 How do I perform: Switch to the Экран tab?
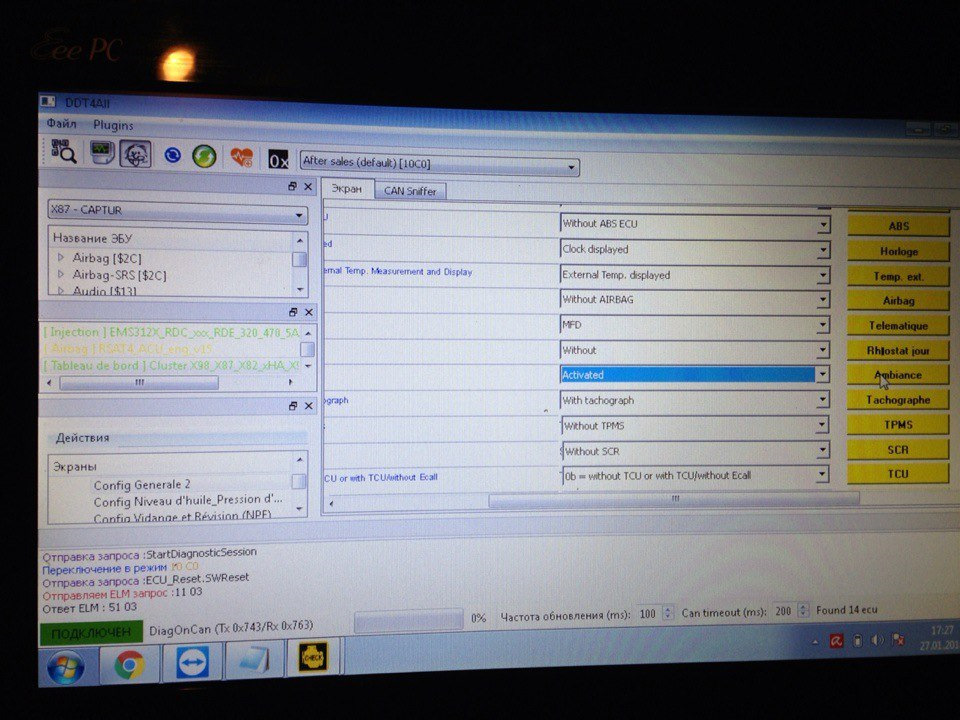click(x=347, y=189)
